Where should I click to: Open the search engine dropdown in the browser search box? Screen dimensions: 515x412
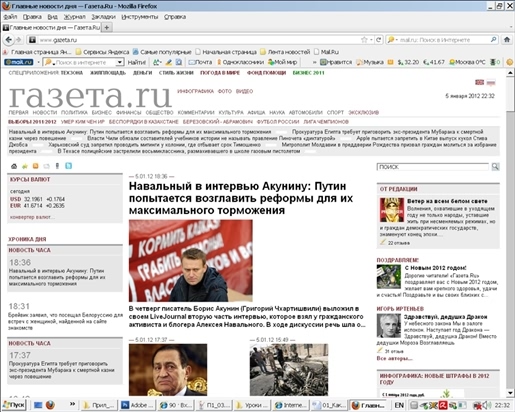point(392,40)
